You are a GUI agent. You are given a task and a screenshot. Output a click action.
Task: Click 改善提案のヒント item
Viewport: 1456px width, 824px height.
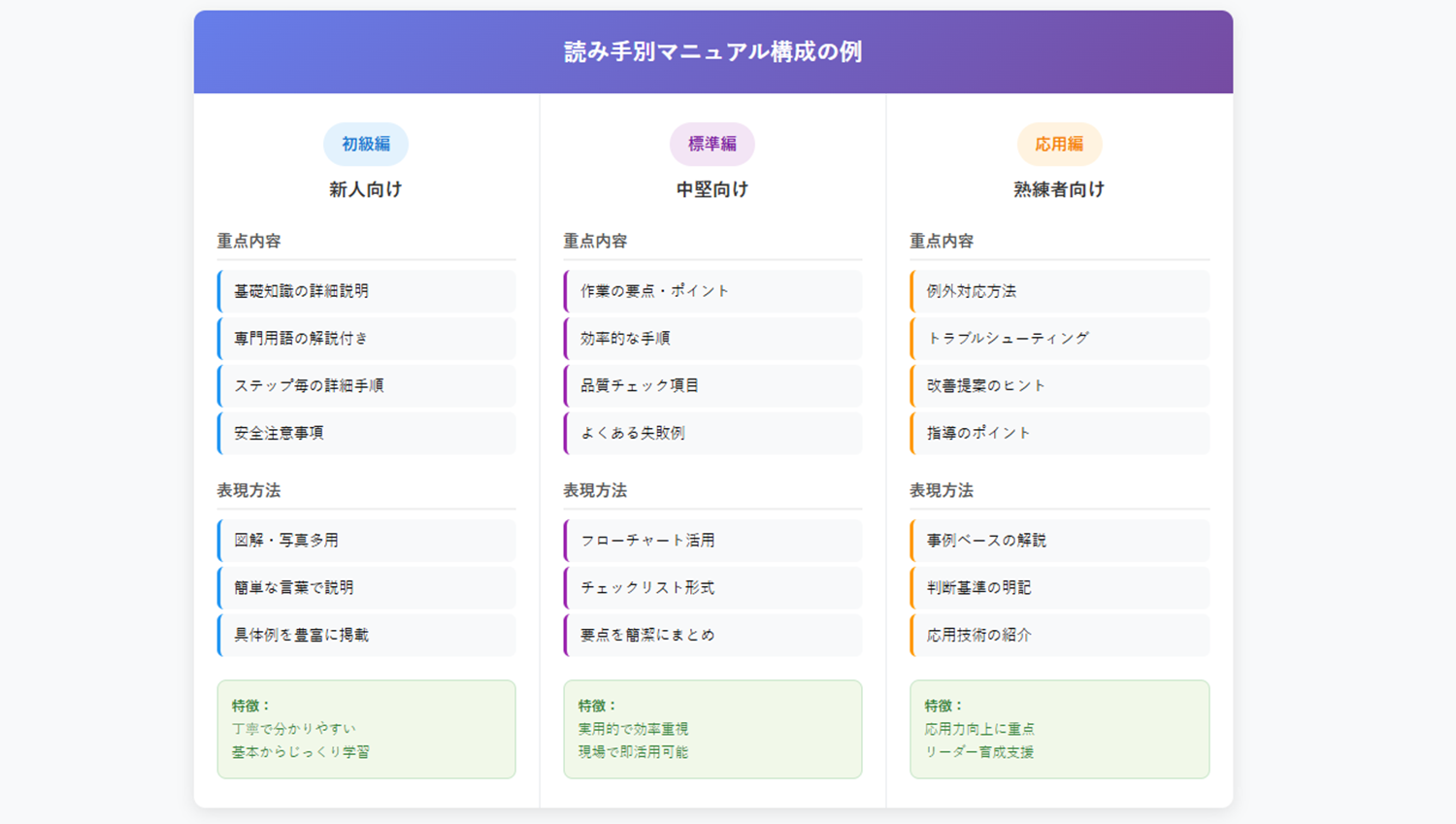click(1060, 385)
